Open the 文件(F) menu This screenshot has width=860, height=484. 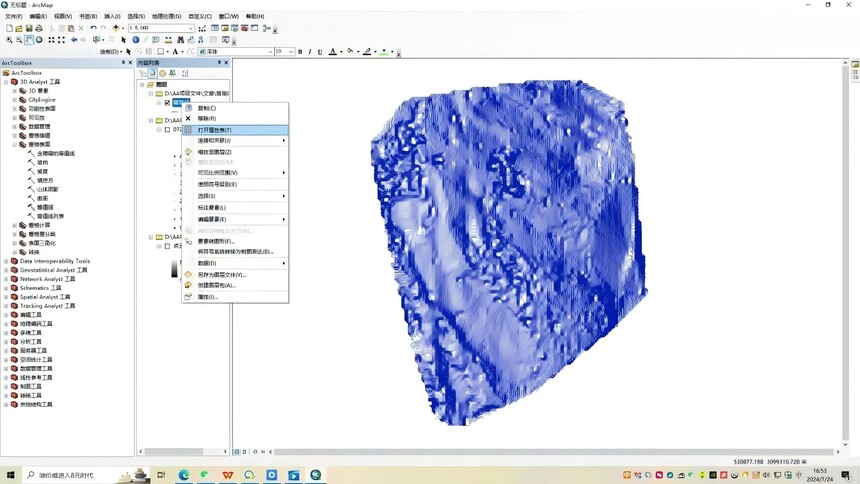click(x=13, y=16)
